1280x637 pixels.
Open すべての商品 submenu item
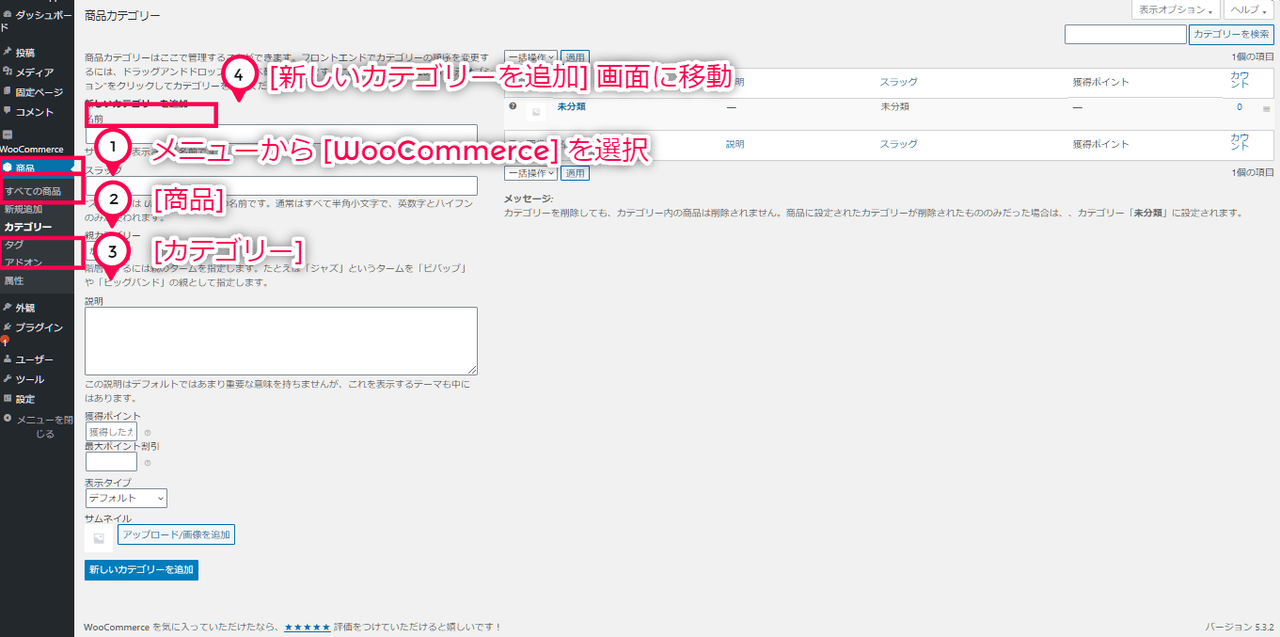tap(33, 191)
